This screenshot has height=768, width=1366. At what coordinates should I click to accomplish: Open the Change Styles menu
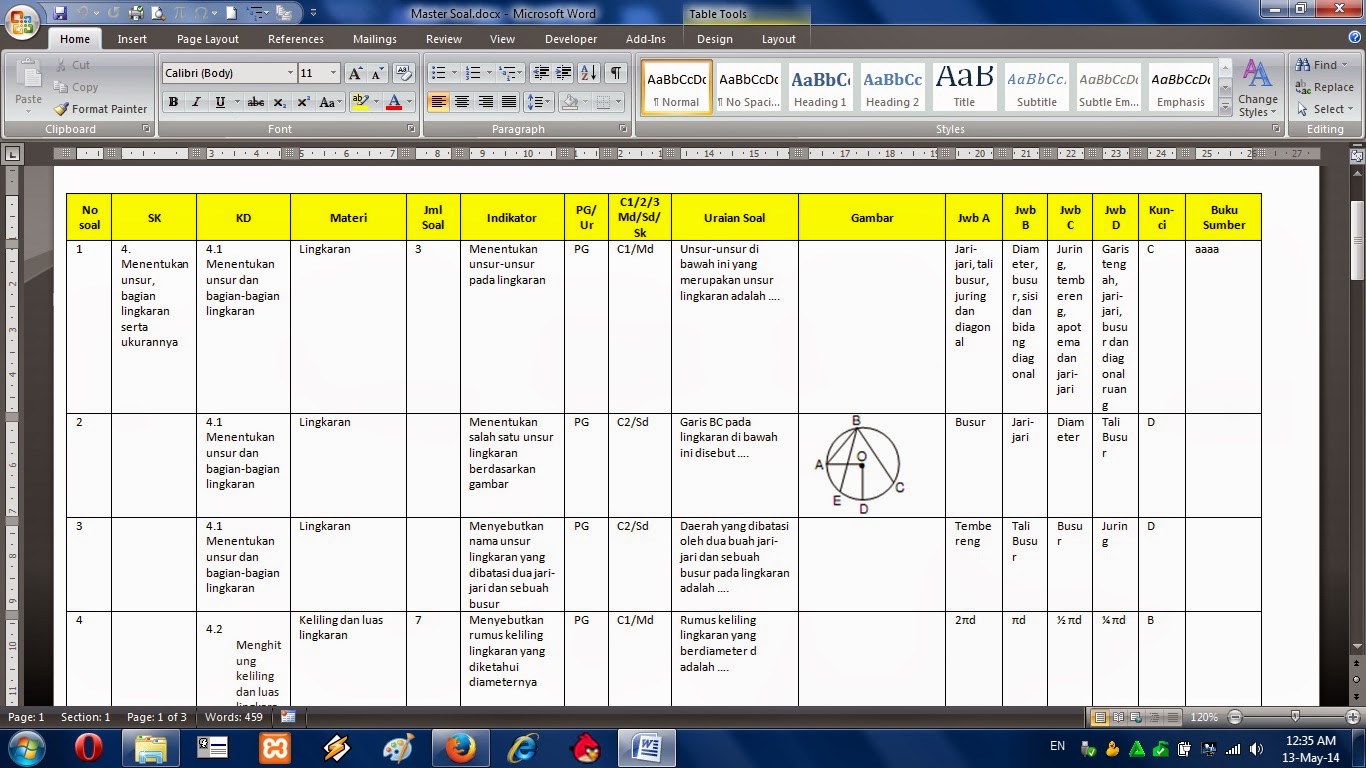pyautogui.click(x=1257, y=88)
